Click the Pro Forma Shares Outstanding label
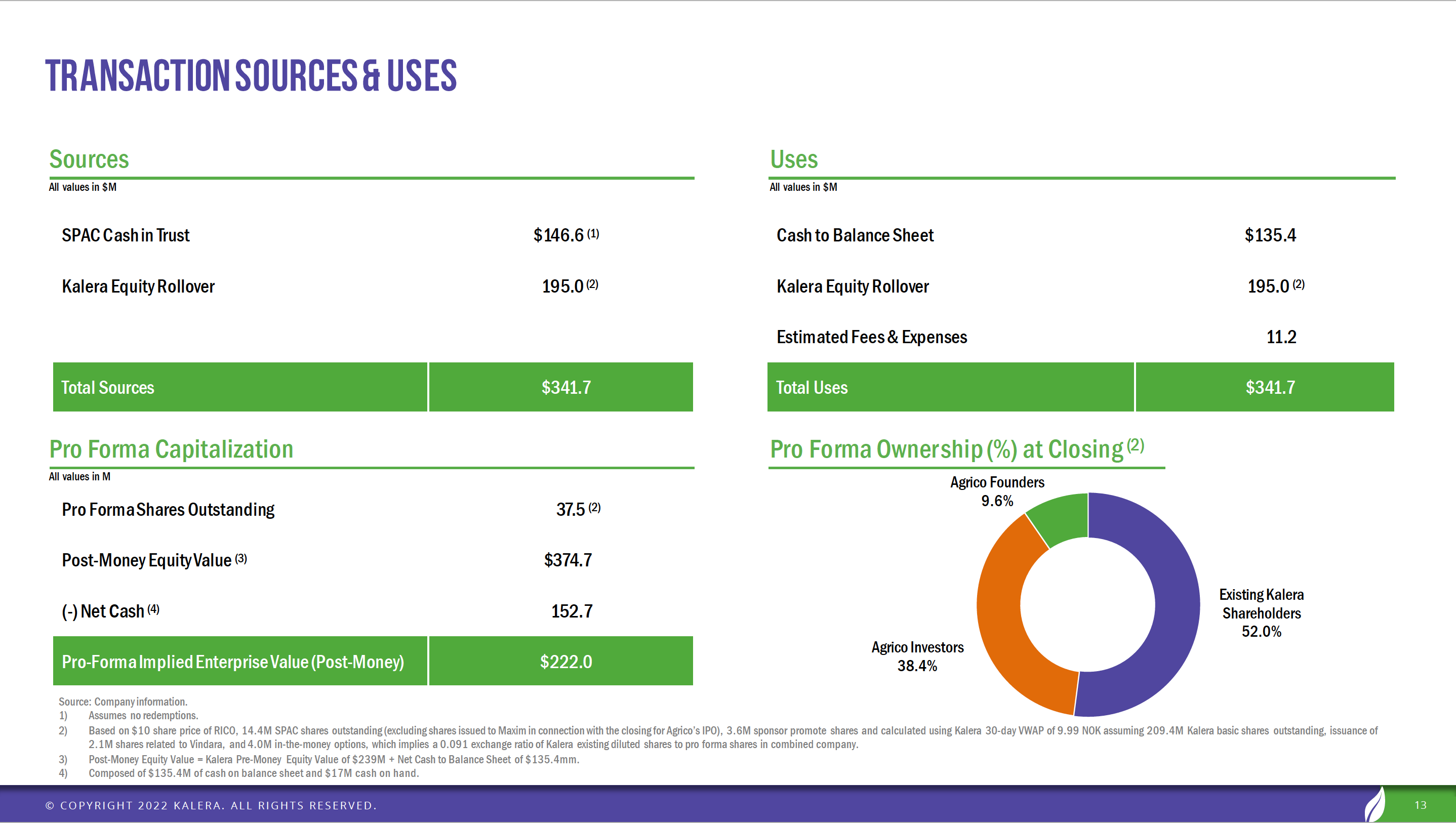Screen dimensions: 1456x823 (x=168, y=509)
